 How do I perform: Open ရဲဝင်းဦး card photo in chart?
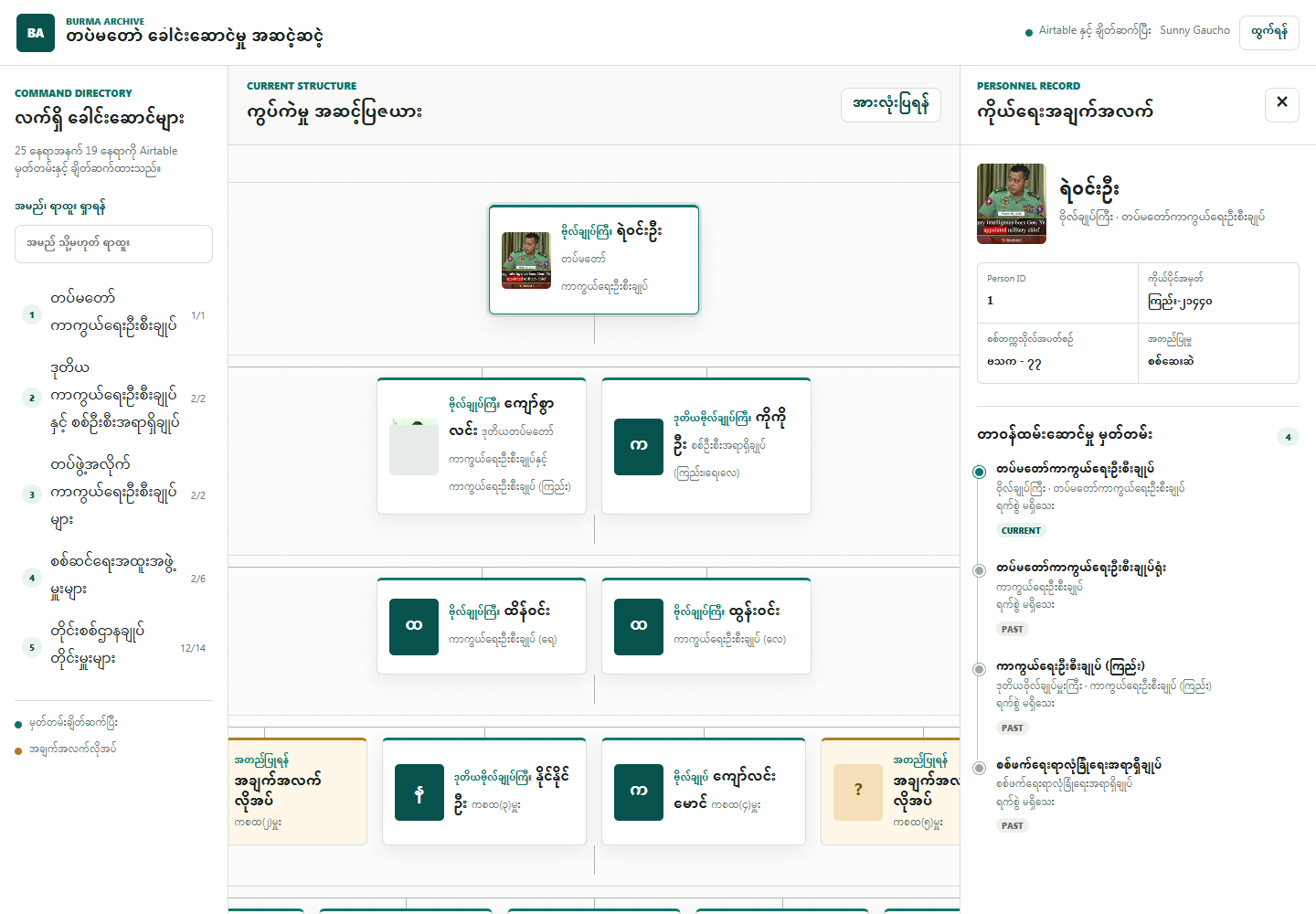526,260
